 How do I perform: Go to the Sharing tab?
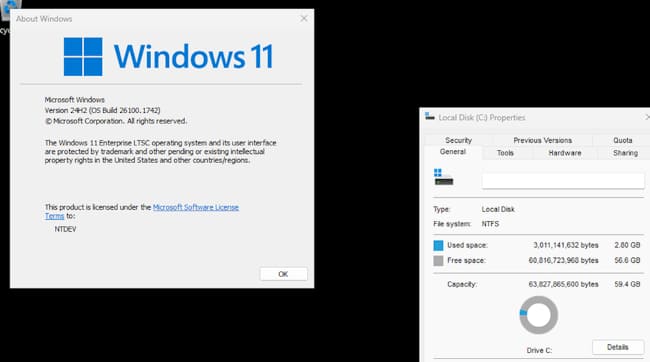pos(625,153)
